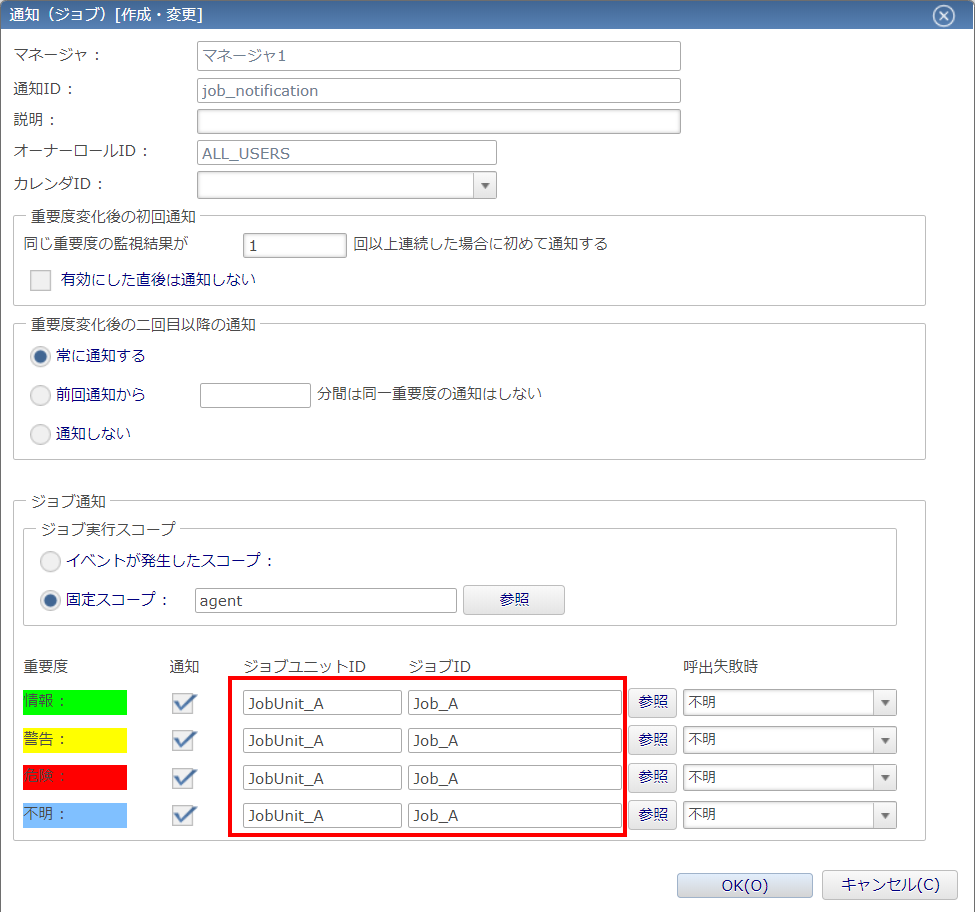Screen dimensions: 975x912
Task: Focus ジョブID field in 危険 row
Action: (x=515, y=778)
